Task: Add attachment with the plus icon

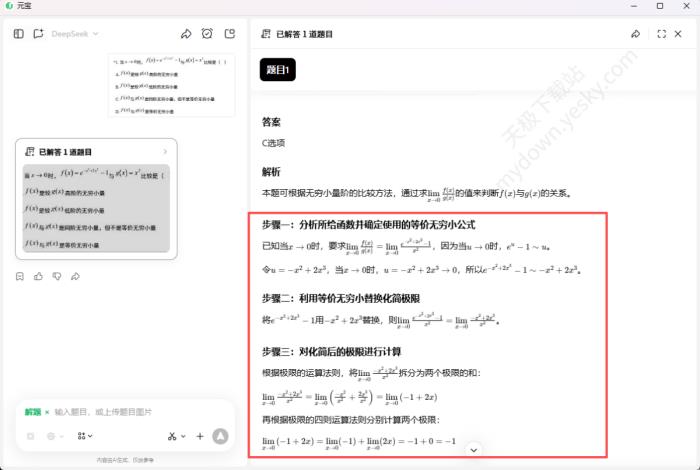Action: pos(200,436)
